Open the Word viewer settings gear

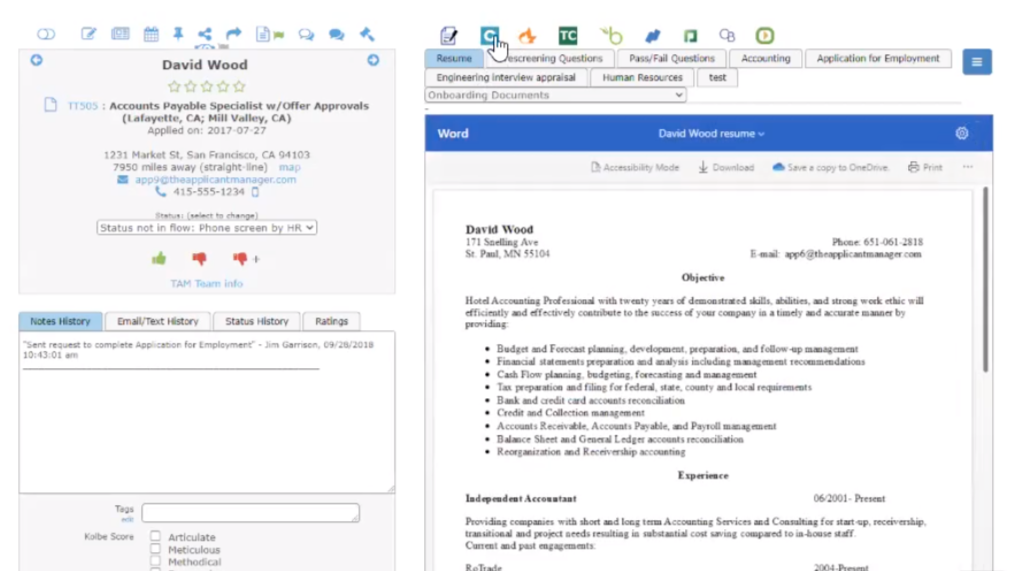[x=961, y=133]
